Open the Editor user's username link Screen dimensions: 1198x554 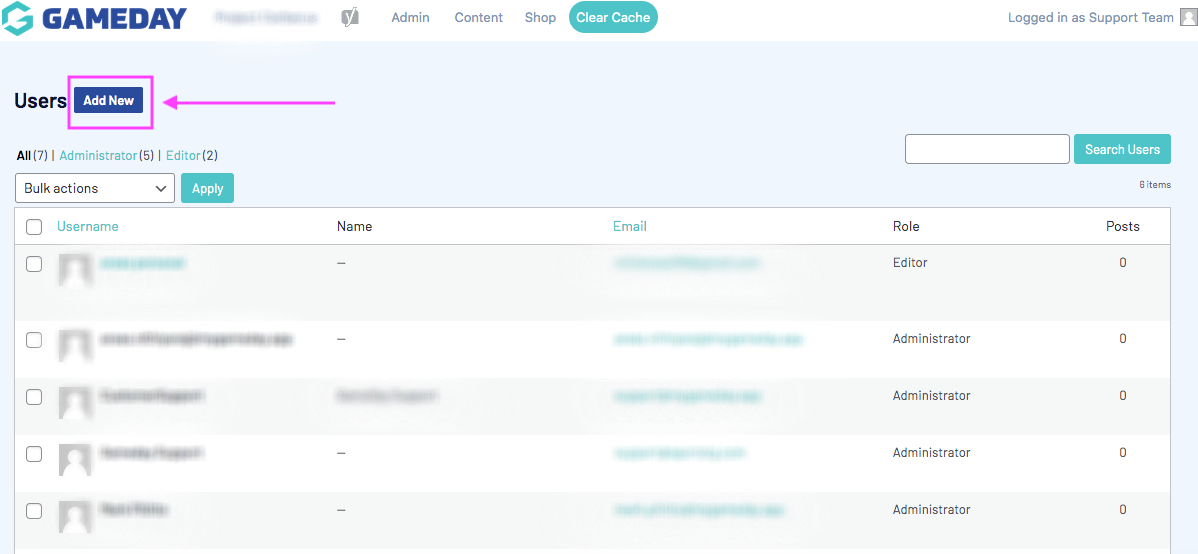point(143,262)
